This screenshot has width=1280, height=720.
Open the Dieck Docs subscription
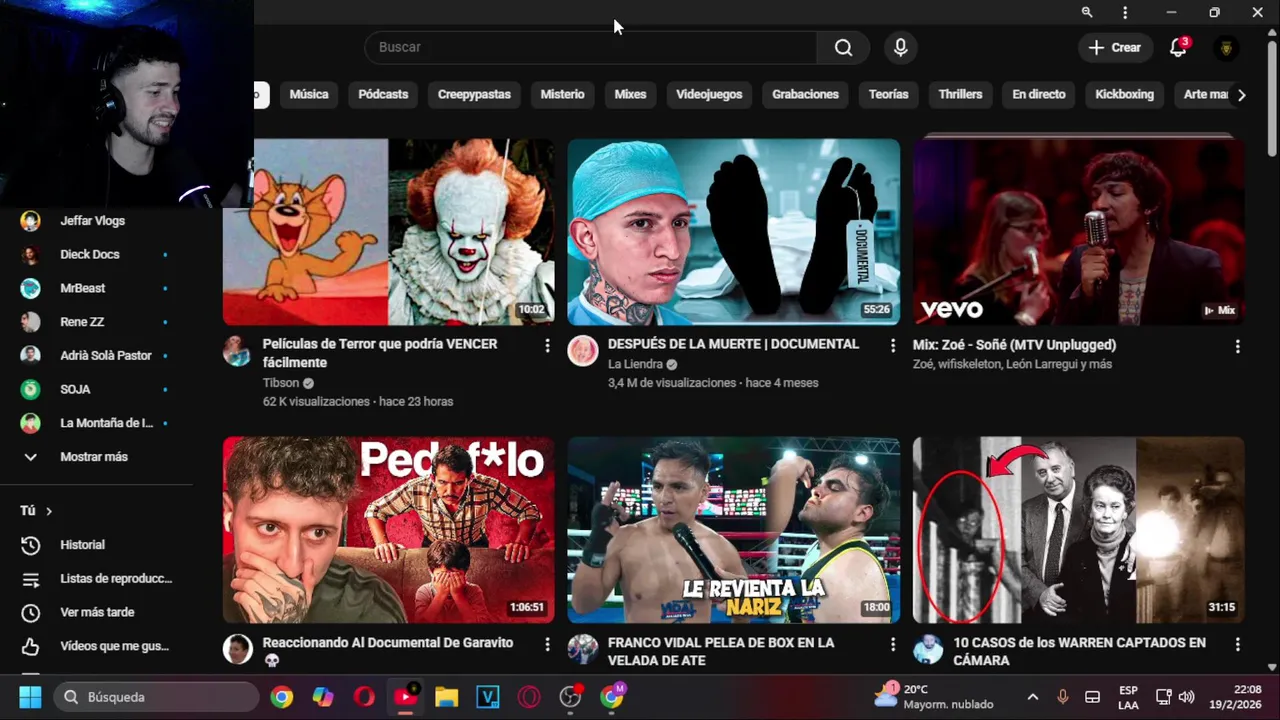pos(97,254)
